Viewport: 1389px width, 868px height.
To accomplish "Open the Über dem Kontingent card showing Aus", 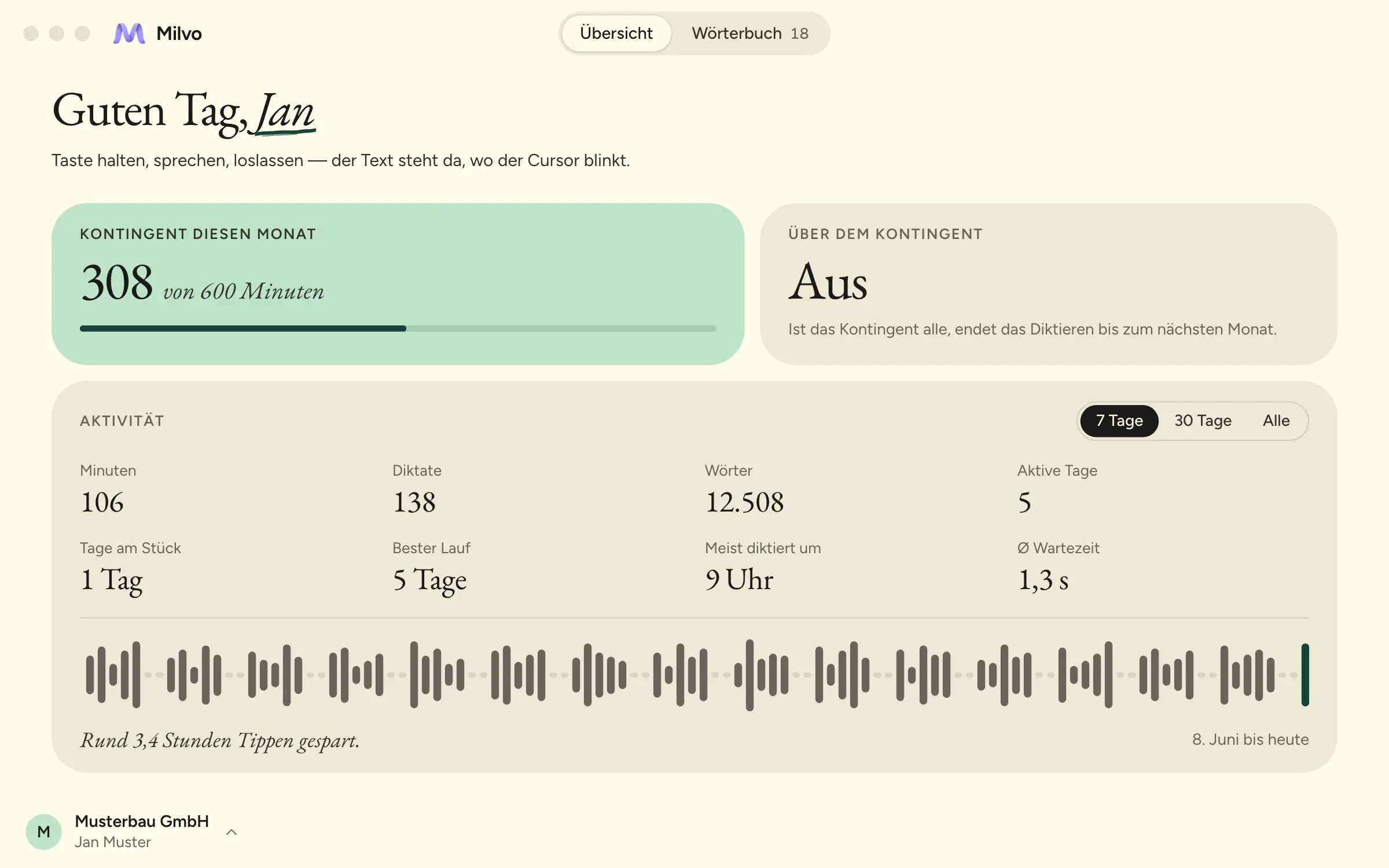I will (x=1048, y=284).
